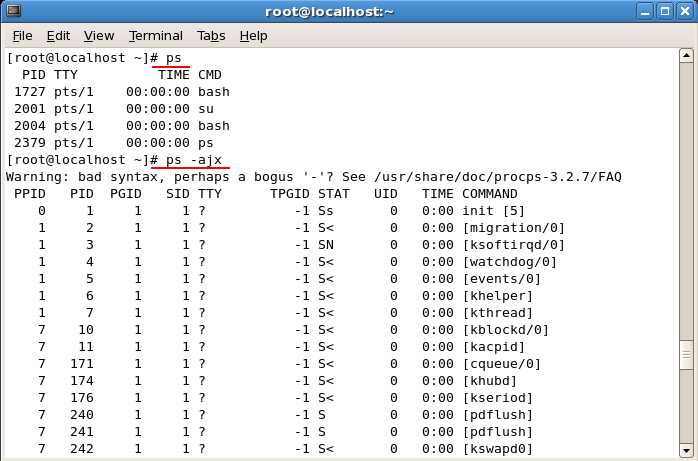Viewport: 698px width, 461px height.
Task: Click the '[khelper]' process entry
Action: coord(498,296)
